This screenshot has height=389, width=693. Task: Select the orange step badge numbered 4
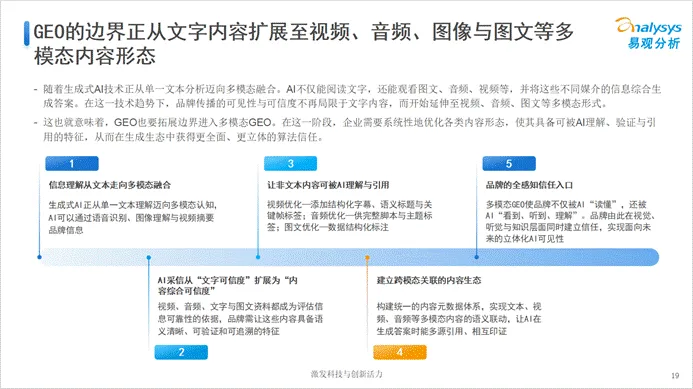point(400,352)
